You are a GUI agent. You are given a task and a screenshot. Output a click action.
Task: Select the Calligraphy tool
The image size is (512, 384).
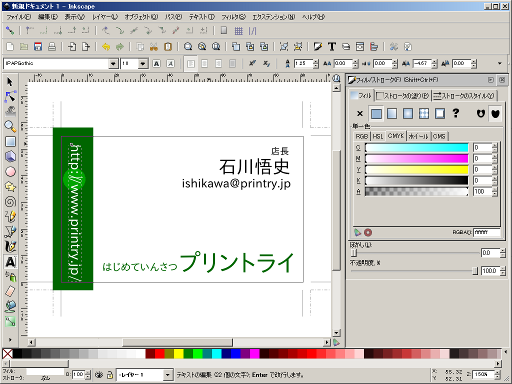pos(10,247)
